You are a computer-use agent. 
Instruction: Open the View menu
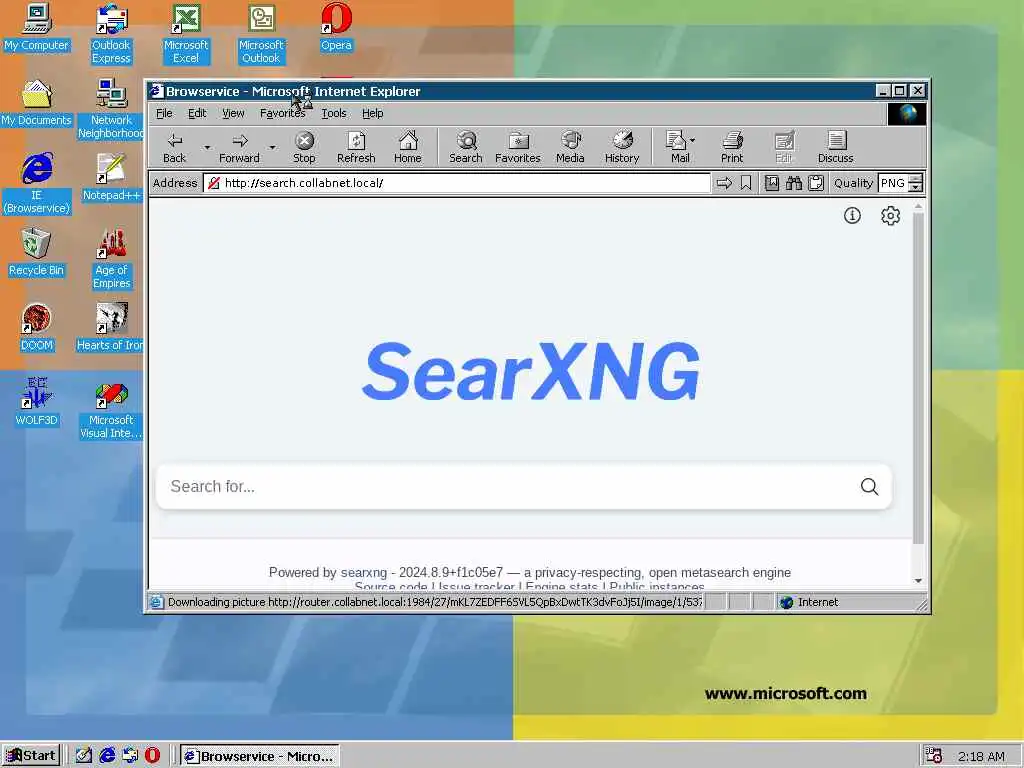pos(233,114)
